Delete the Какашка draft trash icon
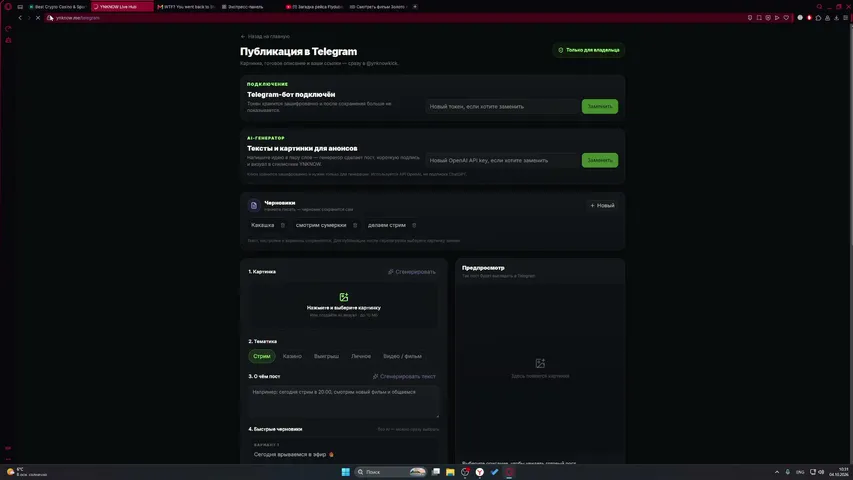 tap(282, 225)
